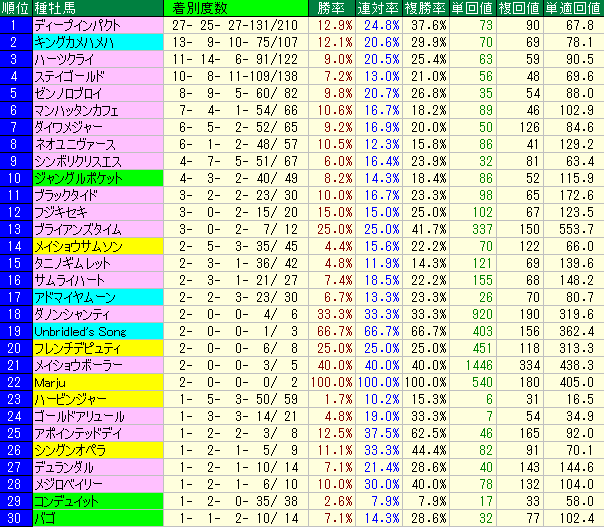The width and height of the screenshot is (604, 527).
Task: Select the シングンオペラ row name
Action: point(70,450)
